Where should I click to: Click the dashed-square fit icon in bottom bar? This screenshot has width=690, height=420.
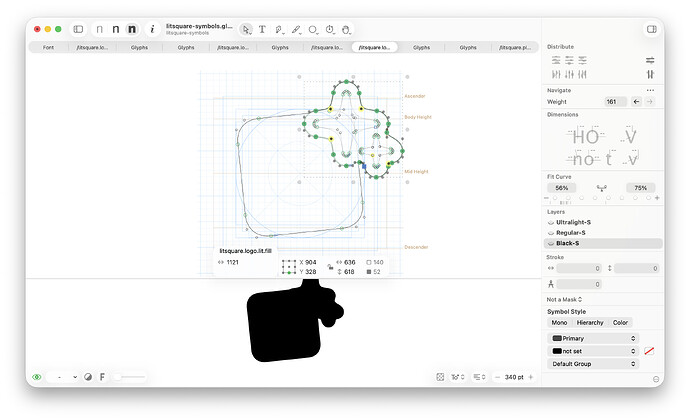440,377
